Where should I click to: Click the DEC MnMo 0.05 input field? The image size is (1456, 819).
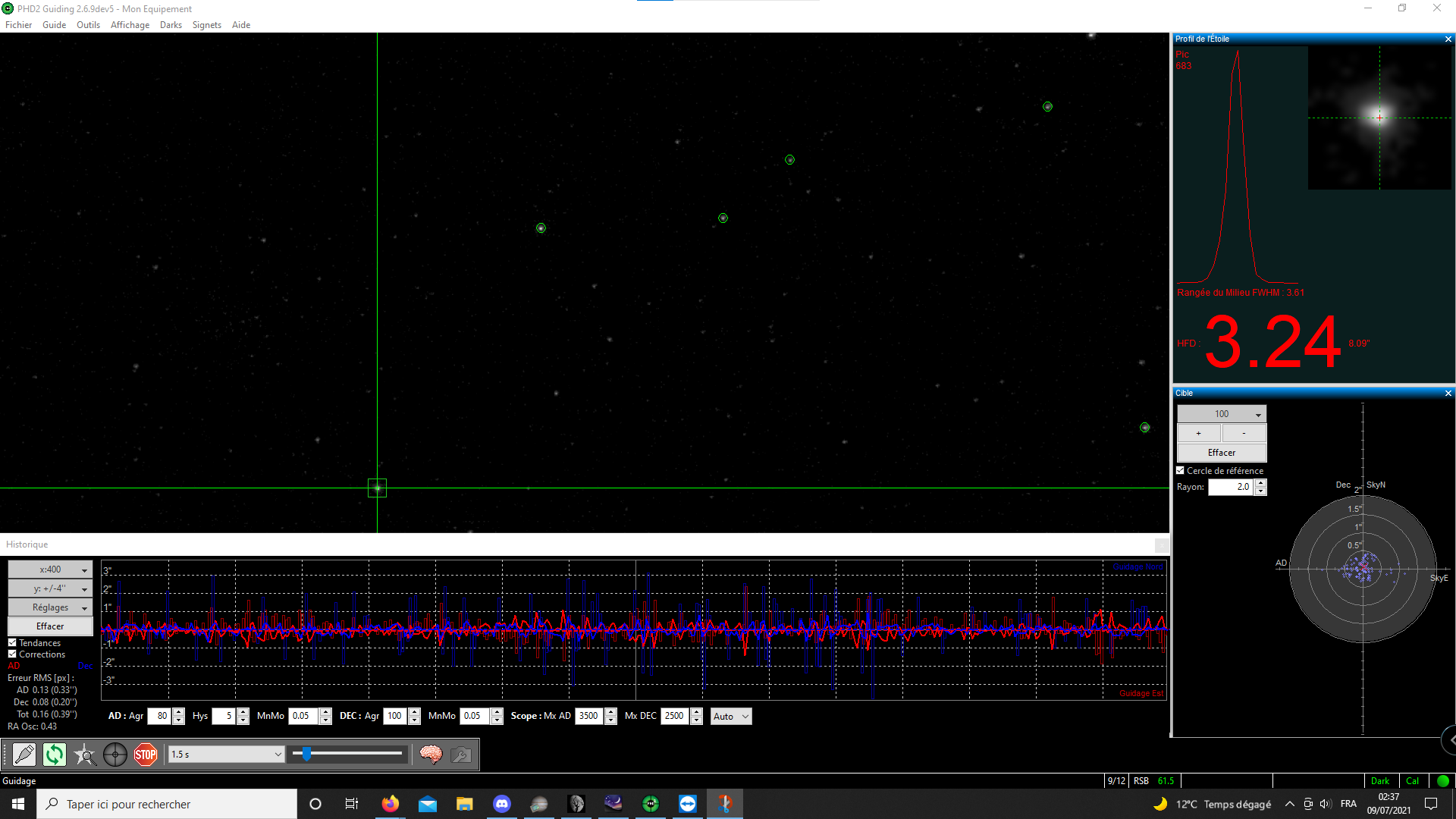click(x=475, y=717)
